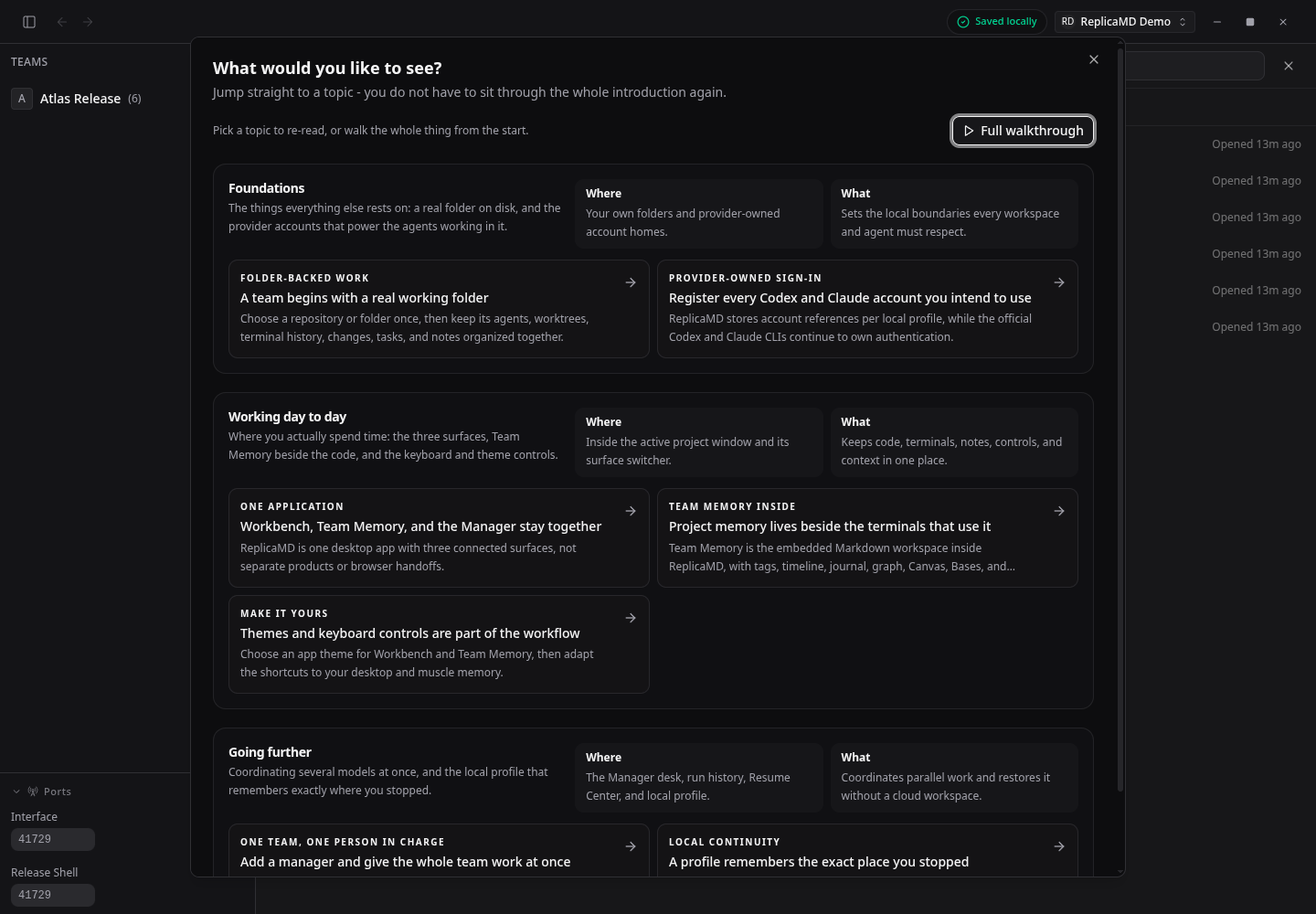Click the arrow on Provider-Owned Sign-In card
The height and width of the screenshot is (914, 1316).
1059,282
